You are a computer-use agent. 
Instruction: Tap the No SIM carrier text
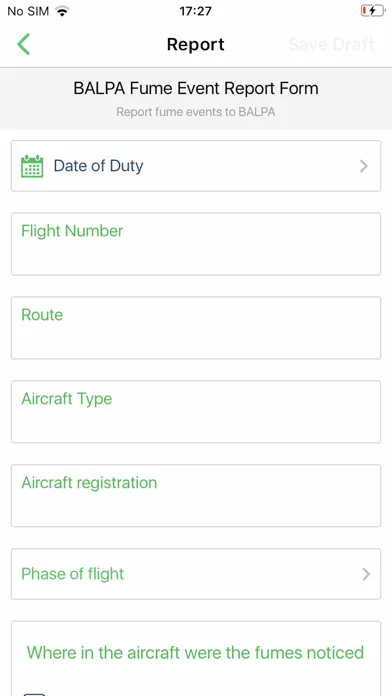(x=28, y=11)
